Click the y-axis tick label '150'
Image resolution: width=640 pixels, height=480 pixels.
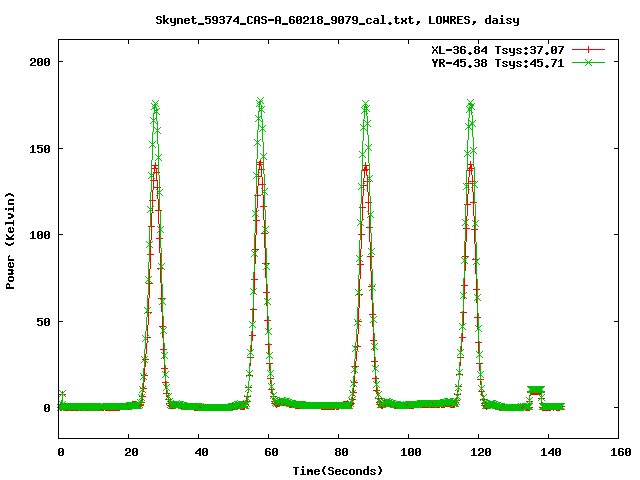(x=40, y=149)
